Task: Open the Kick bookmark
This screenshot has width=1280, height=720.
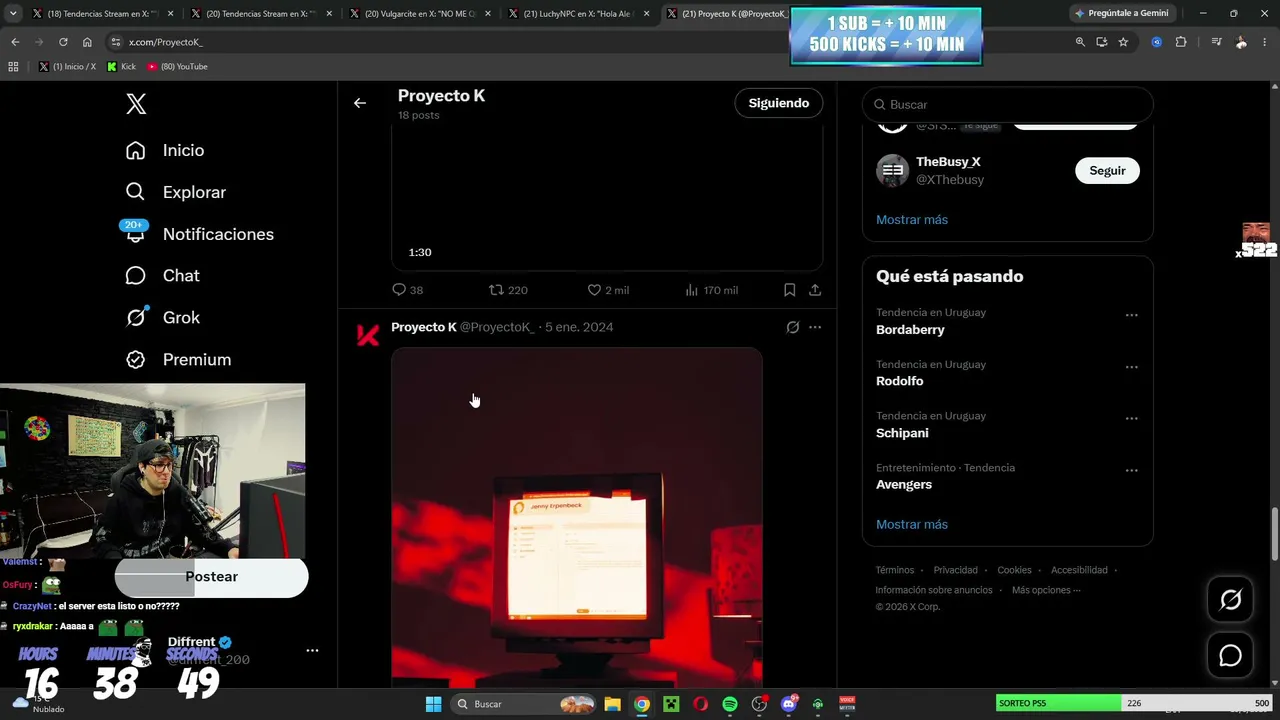Action: click(x=122, y=66)
